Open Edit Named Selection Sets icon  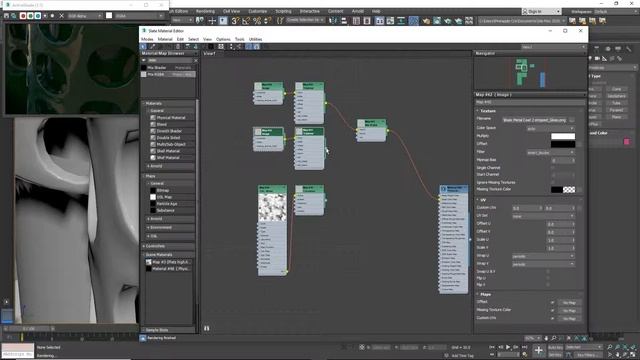280,20
